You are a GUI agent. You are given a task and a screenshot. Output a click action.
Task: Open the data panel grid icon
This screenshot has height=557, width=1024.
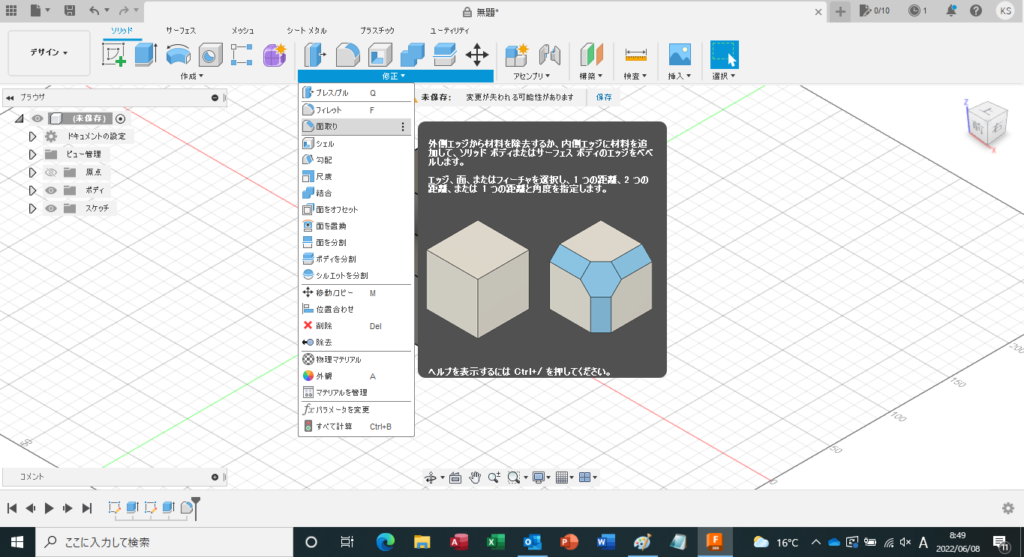click(x=11, y=10)
